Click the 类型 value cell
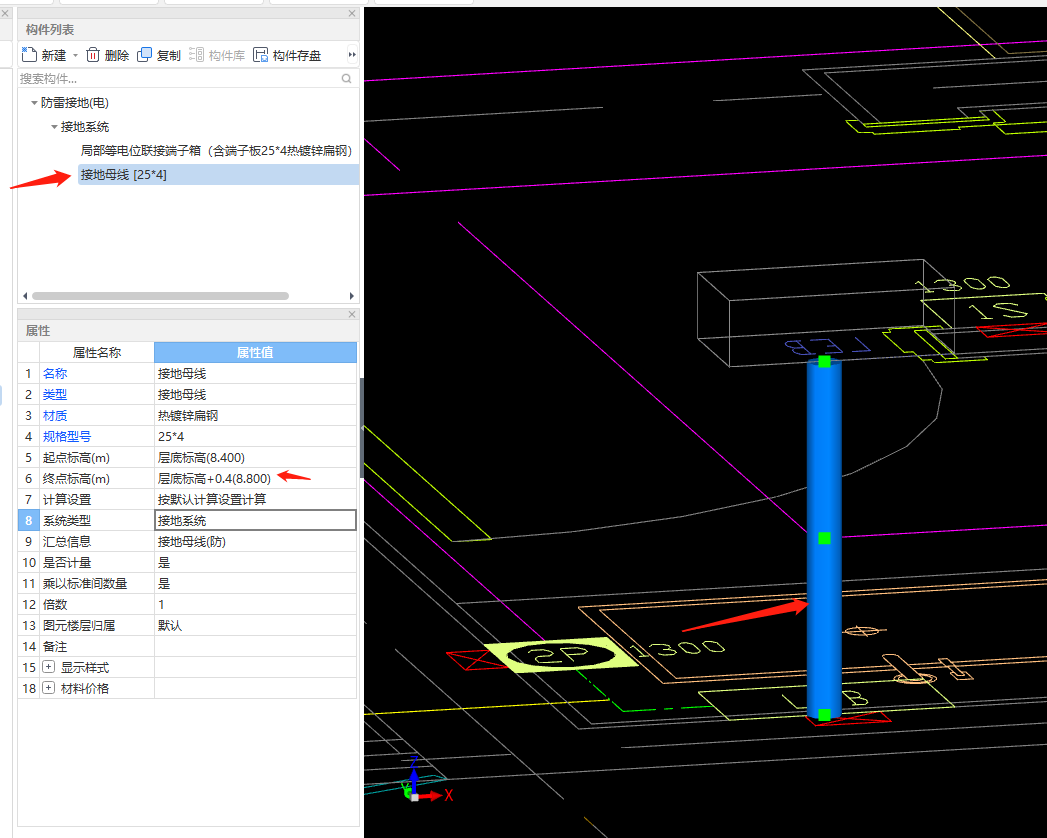Viewport: 1047px width, 838px height. click(255, 395)
